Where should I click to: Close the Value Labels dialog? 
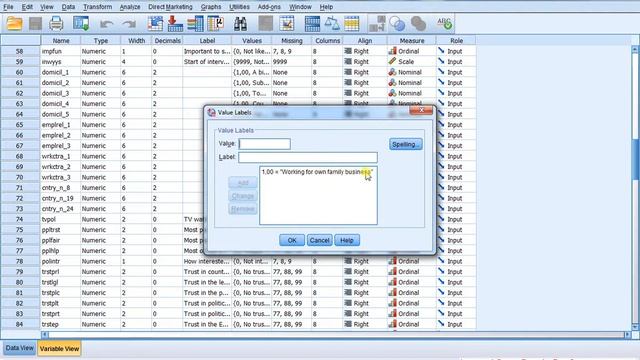coord(420,110)
